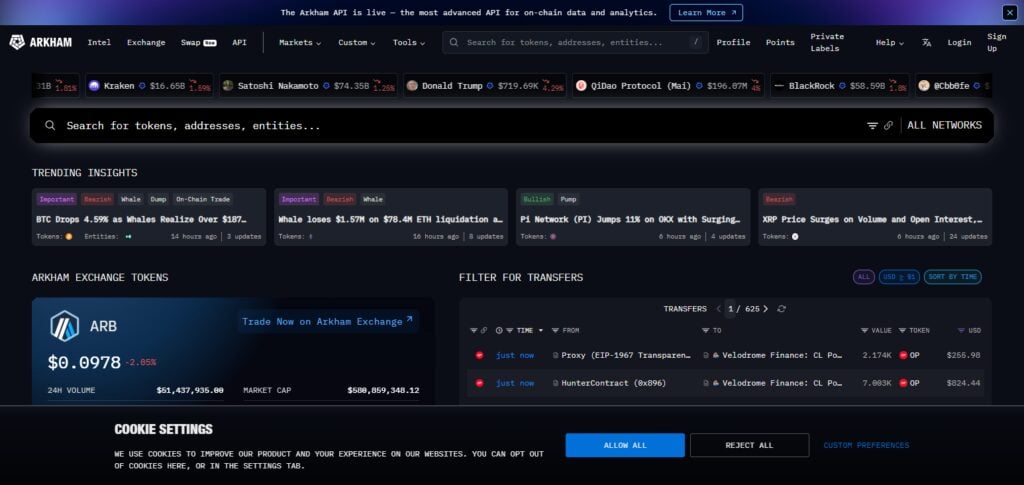Click the link icon in main search bar
This screenshot has width=1024, height=485.
pos(888,125)
